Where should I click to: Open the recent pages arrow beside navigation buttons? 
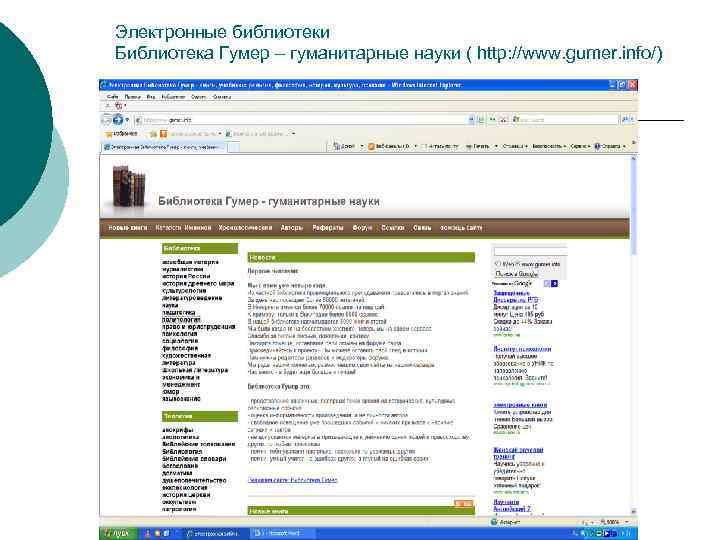(x=127, y=120)
